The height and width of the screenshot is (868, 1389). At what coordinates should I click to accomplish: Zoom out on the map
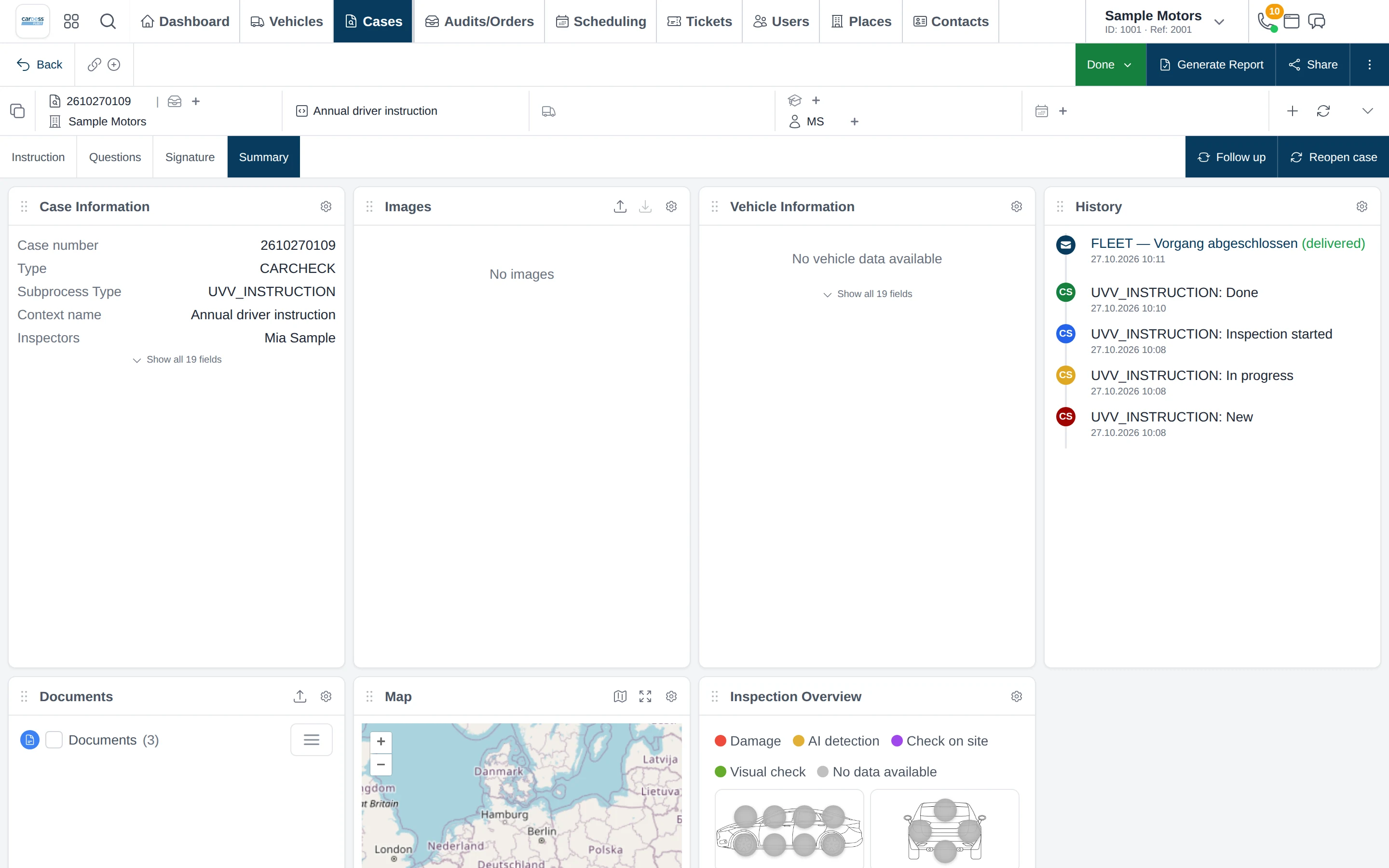(381, 765)
